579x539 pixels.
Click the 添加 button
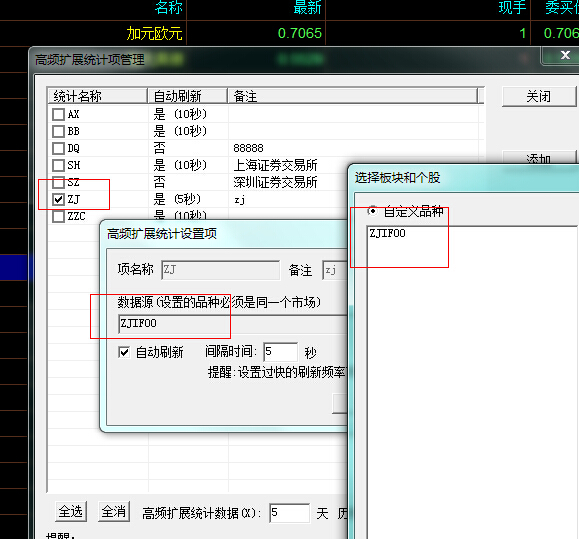point(538,158)
